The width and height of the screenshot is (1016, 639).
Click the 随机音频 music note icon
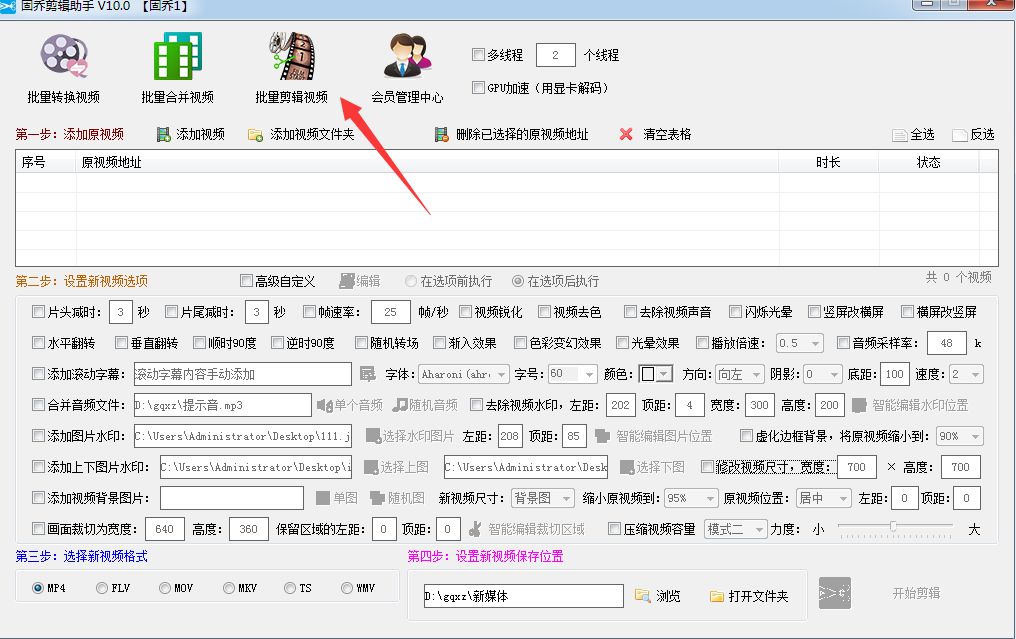tap(400, 405)
